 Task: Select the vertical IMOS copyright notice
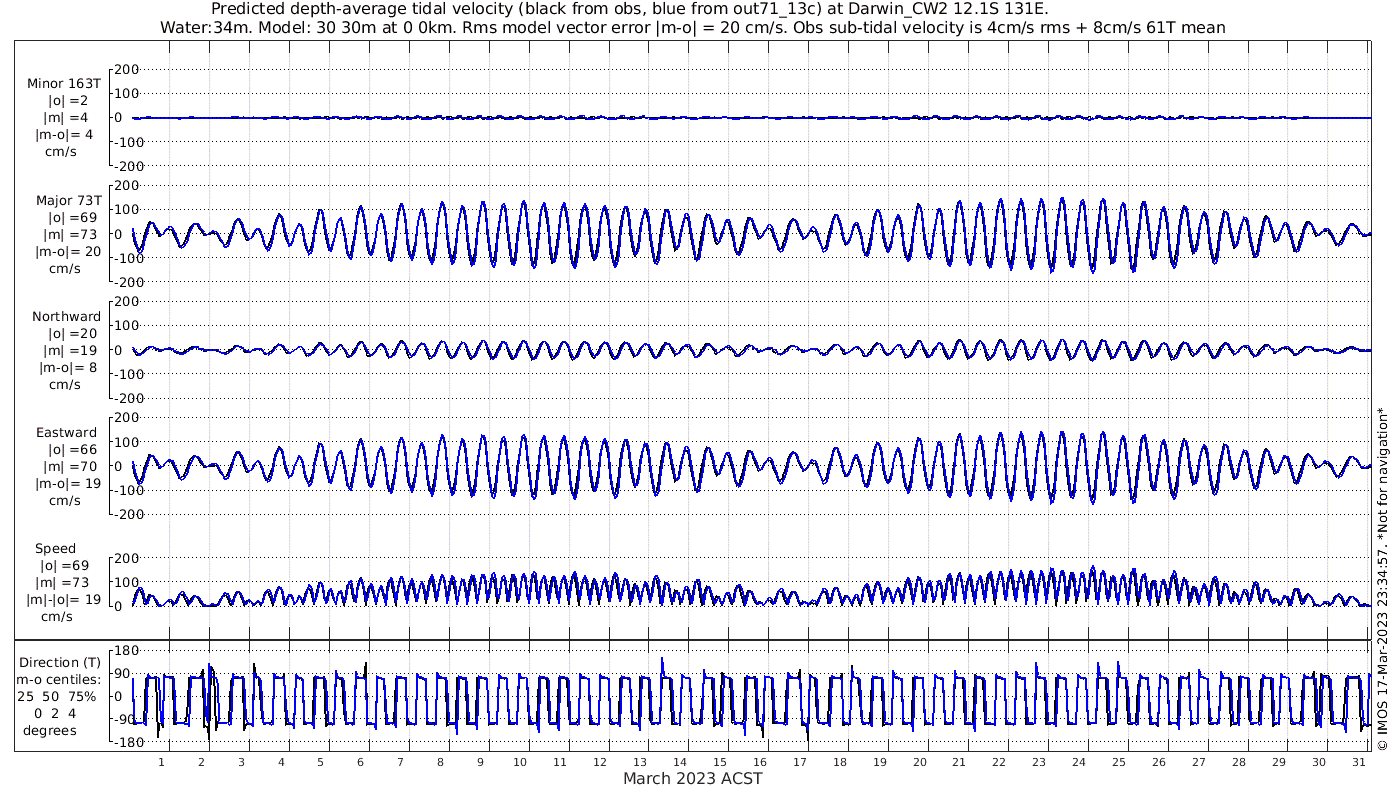(1382, 578)
